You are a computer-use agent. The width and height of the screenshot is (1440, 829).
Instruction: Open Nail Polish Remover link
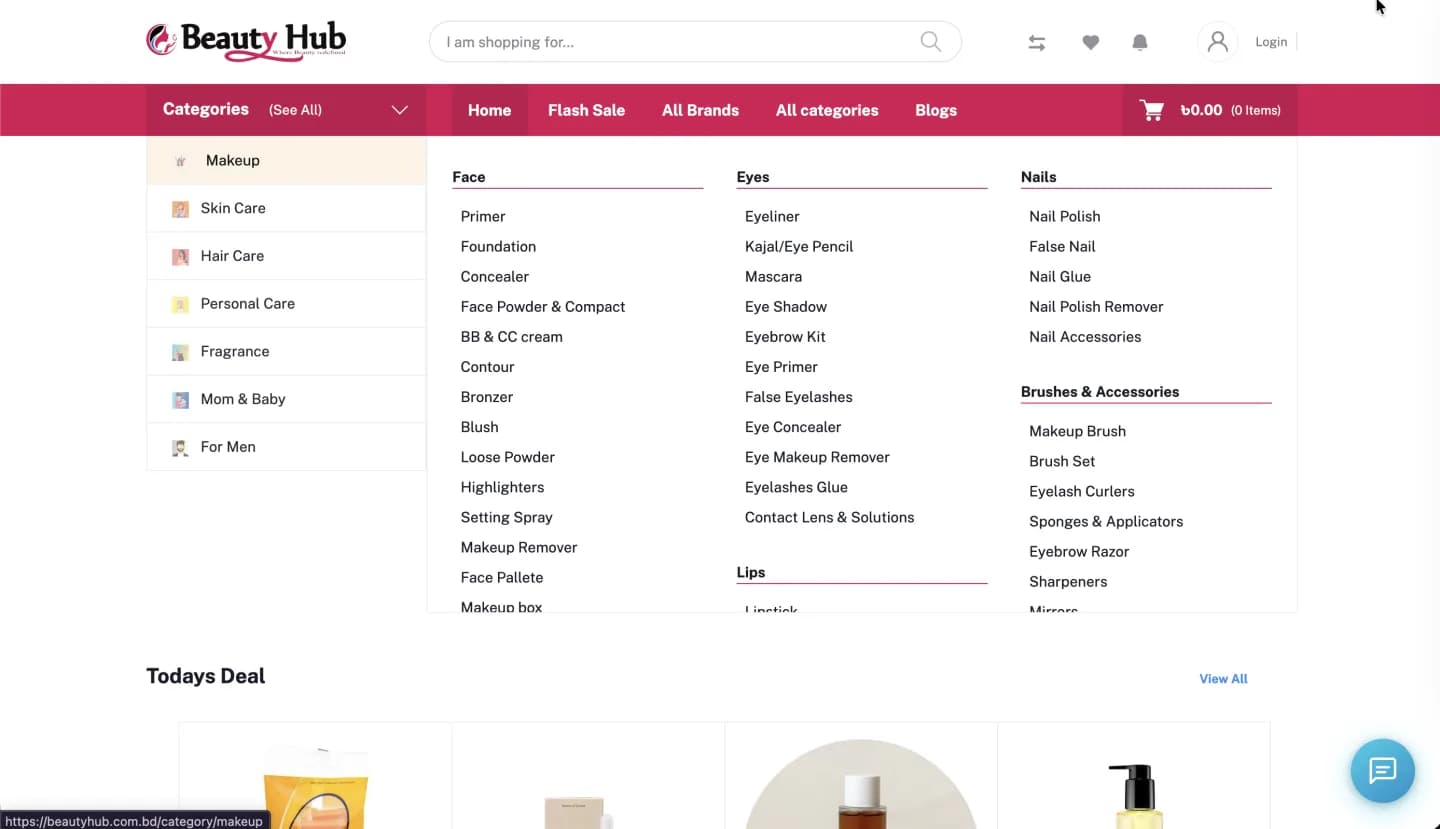click(x=1096, y=306)
